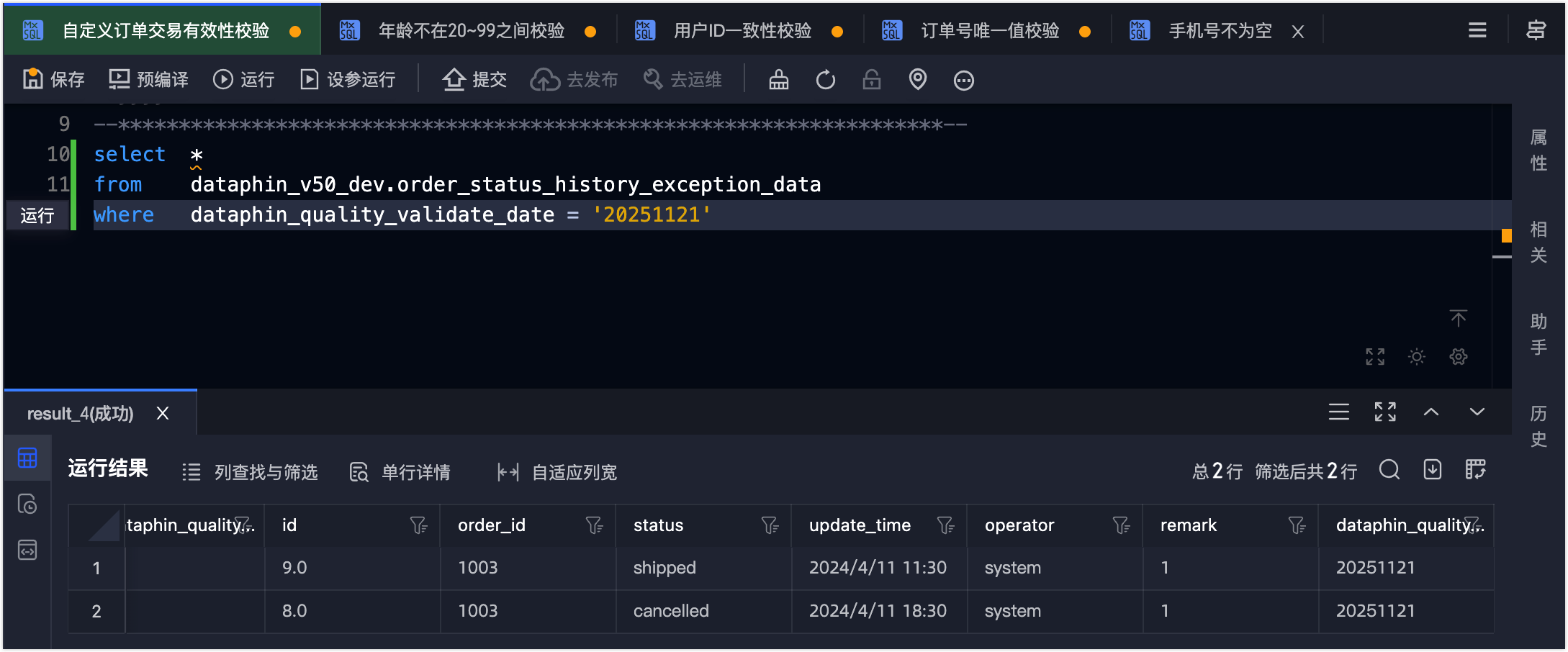Collapse result panel with down chevron
Image resolution: width=1568 pixels, height=652 pixels.
[x=1477, y=412]
